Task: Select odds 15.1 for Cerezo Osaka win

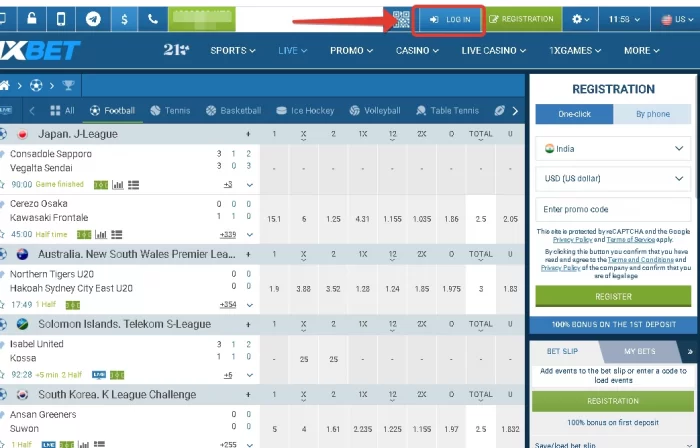Action: tap(274, 219)
